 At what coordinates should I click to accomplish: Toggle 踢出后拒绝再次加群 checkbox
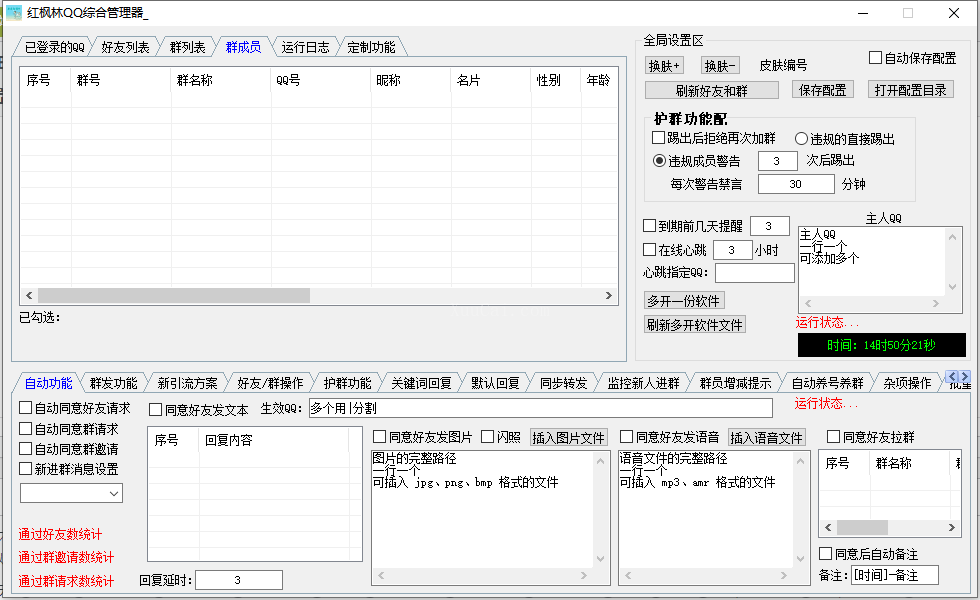[659, 138]
